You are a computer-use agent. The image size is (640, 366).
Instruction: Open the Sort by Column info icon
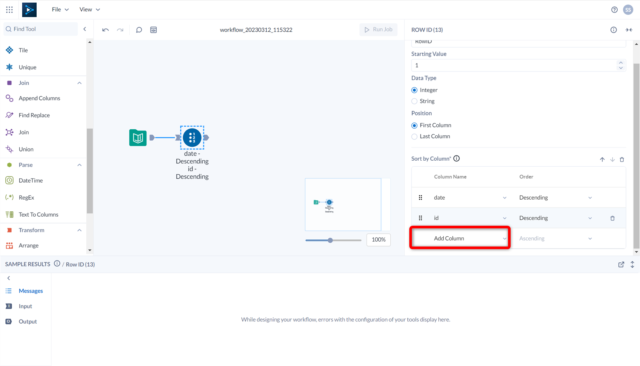click(456, 158)
